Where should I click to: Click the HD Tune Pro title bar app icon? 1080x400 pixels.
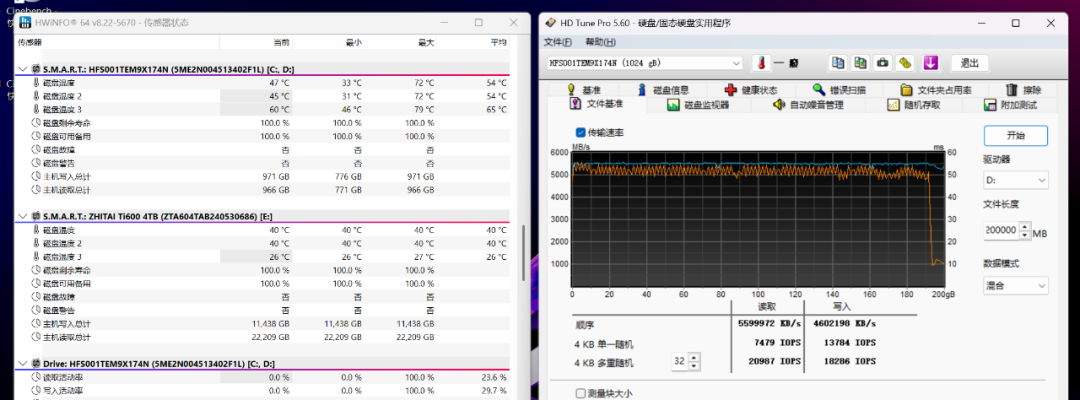[550, 23]
